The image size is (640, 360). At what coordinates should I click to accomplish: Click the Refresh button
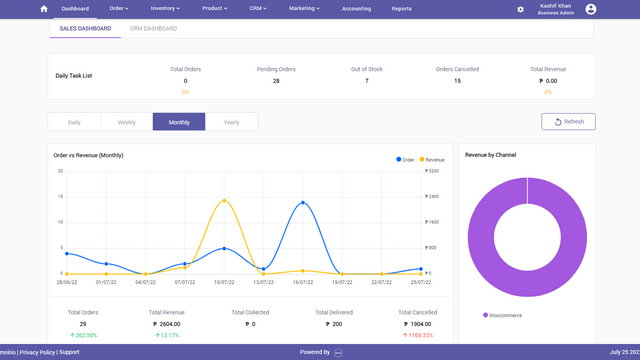(568, 122)
